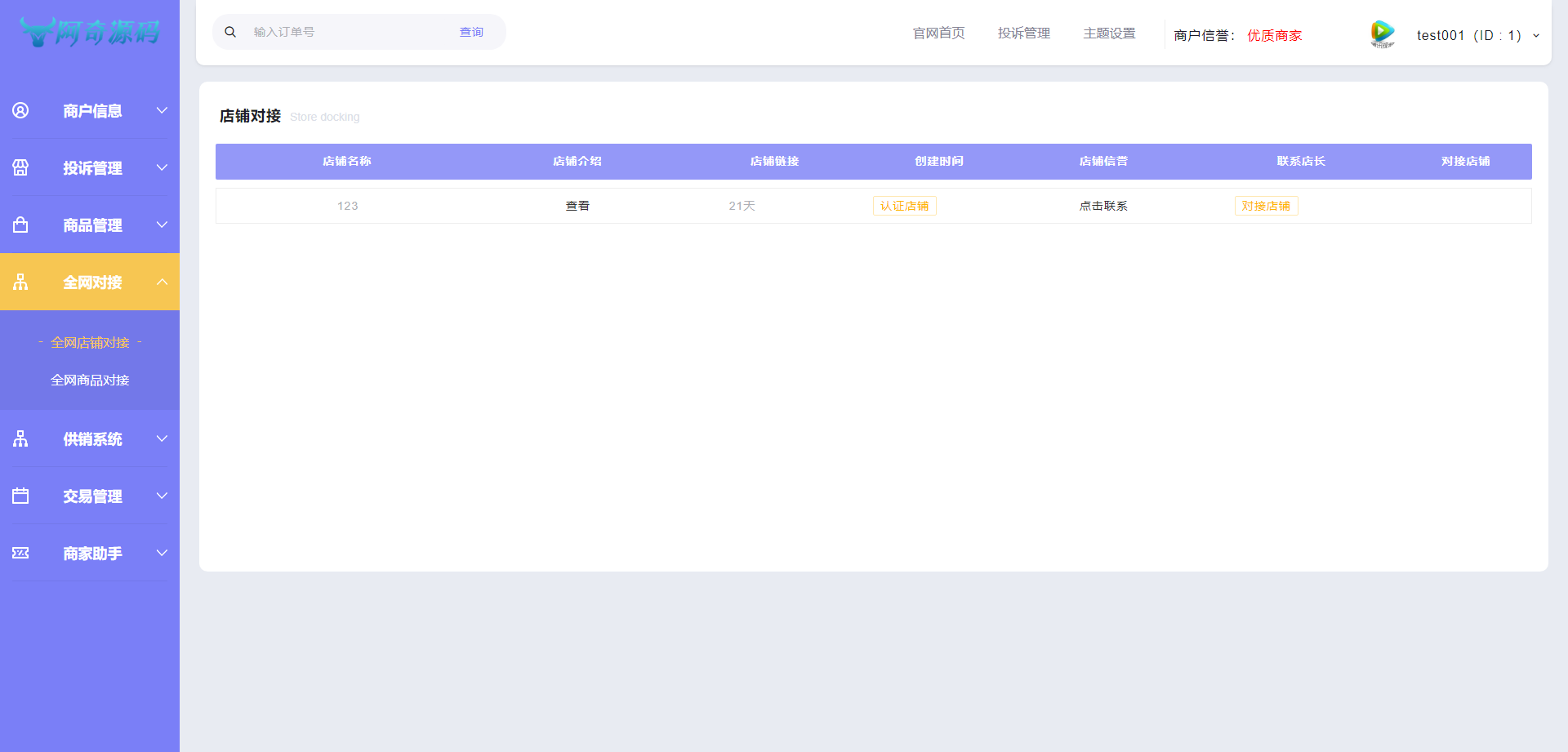
Task: Select 全网店铺对接 submenu item
Action: [x=90, y=342]
